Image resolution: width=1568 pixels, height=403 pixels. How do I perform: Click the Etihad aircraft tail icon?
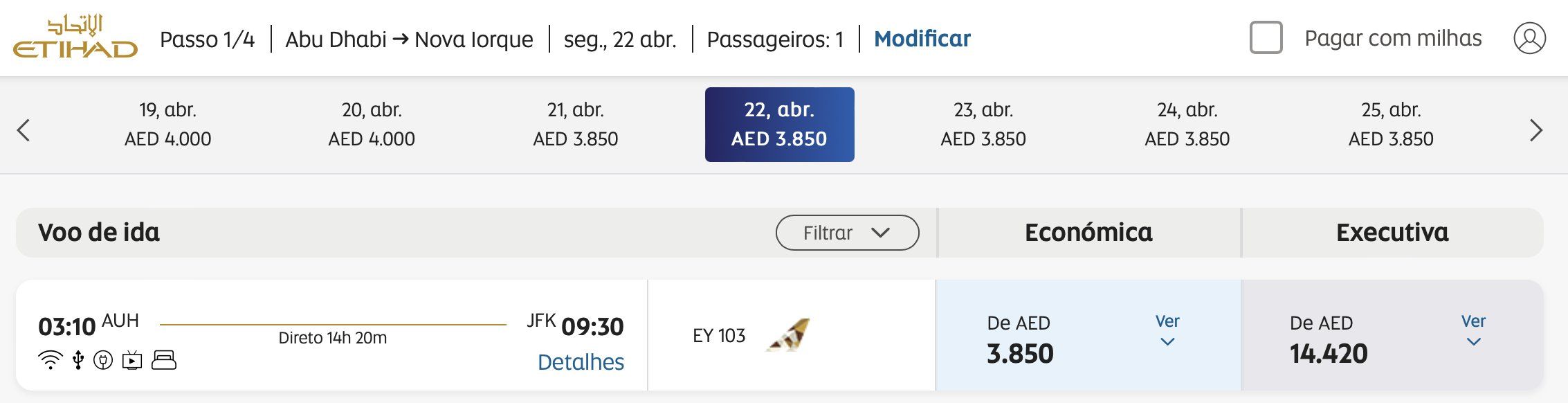(788, 335)
